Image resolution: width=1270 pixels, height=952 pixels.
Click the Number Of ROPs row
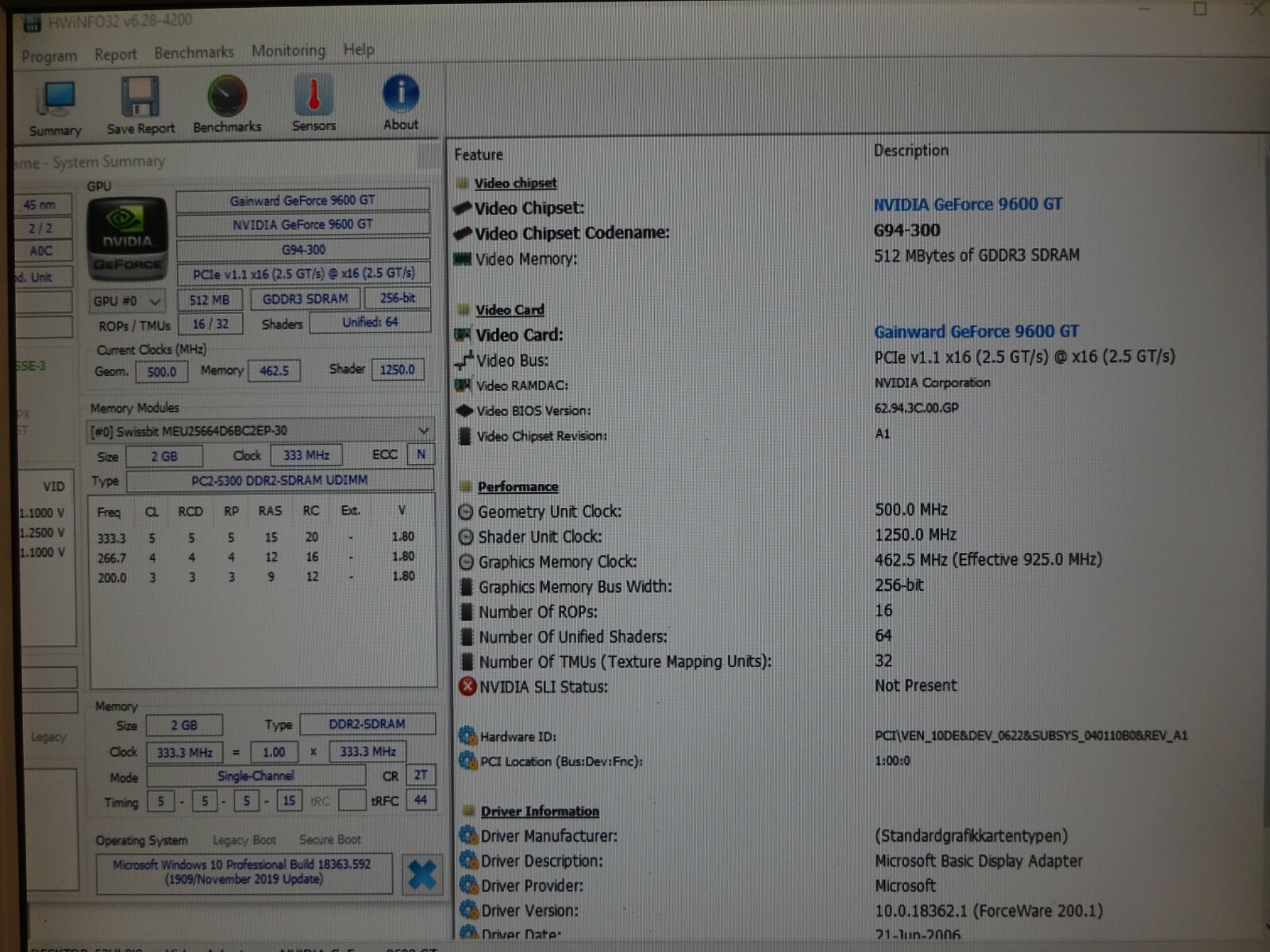point(676,612)
